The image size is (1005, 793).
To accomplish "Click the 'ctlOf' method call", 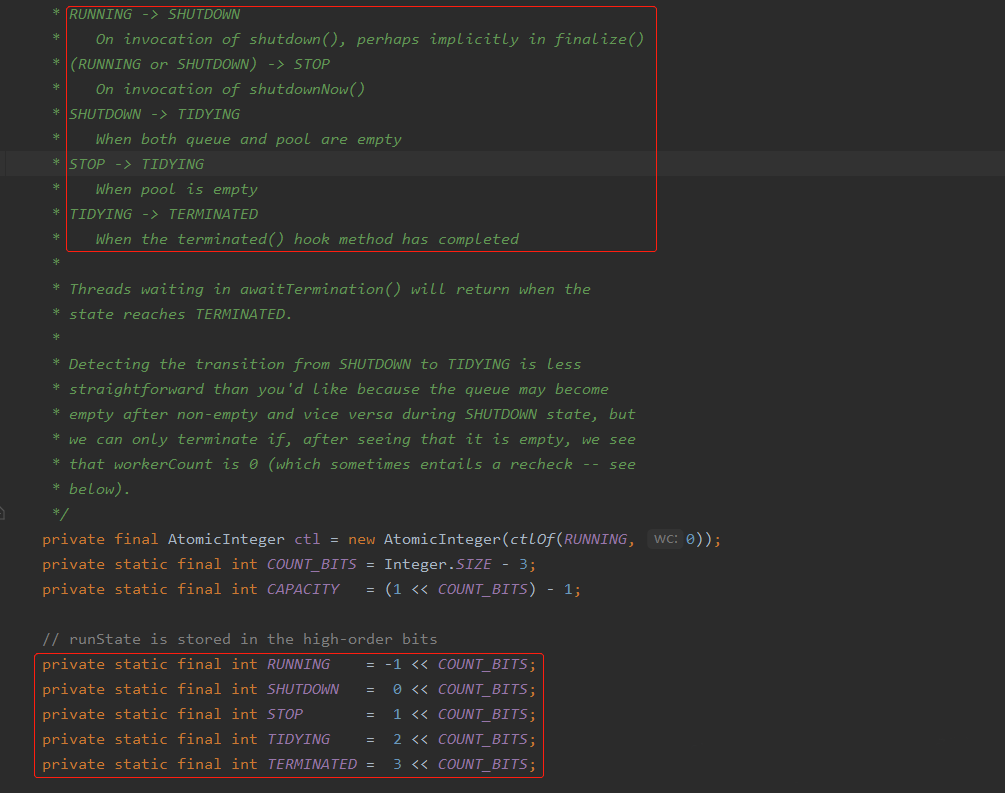I will click(x=532, y=539).
